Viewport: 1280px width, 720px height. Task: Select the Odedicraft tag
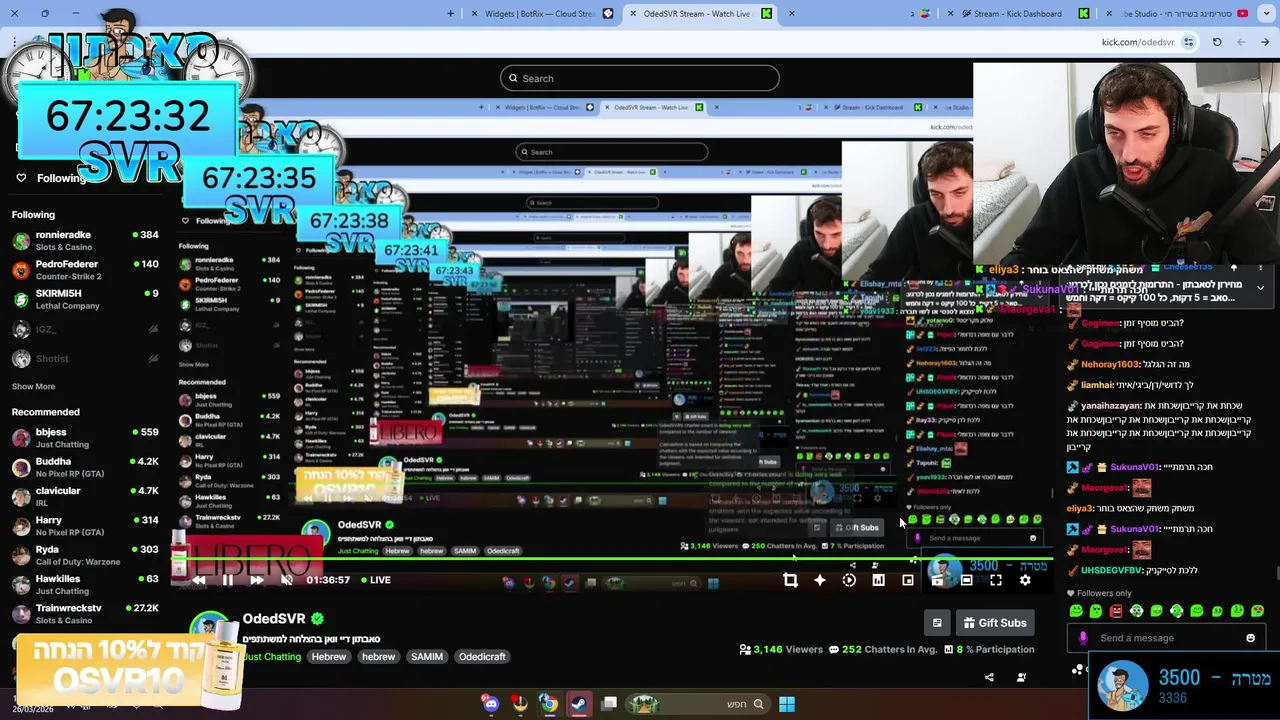click(482, 657)
